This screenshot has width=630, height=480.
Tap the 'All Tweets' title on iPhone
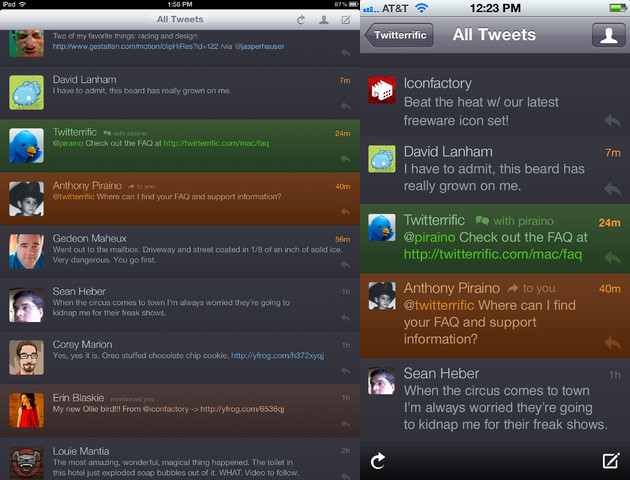click(x=494, y=35)
